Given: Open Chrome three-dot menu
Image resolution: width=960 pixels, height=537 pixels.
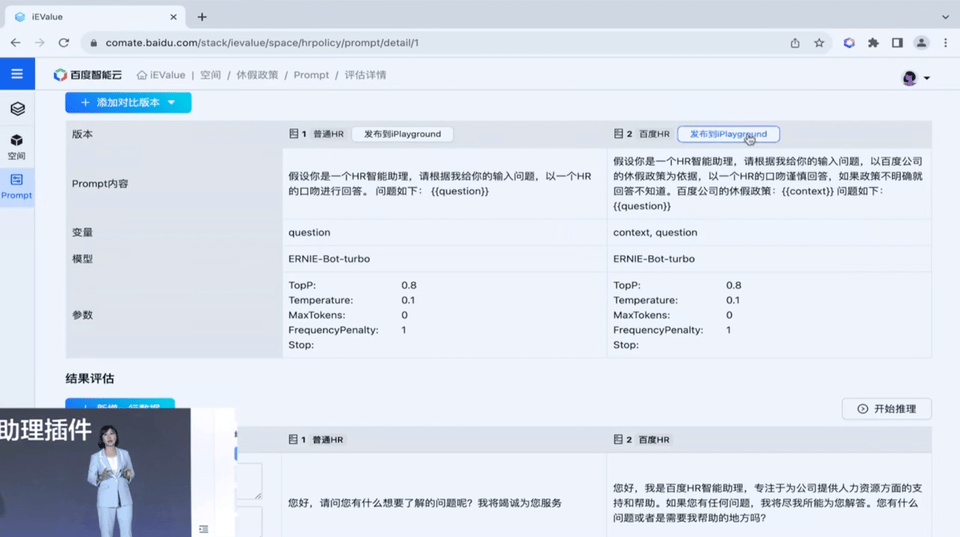Looking at the screenshot, I should [945, 43].
